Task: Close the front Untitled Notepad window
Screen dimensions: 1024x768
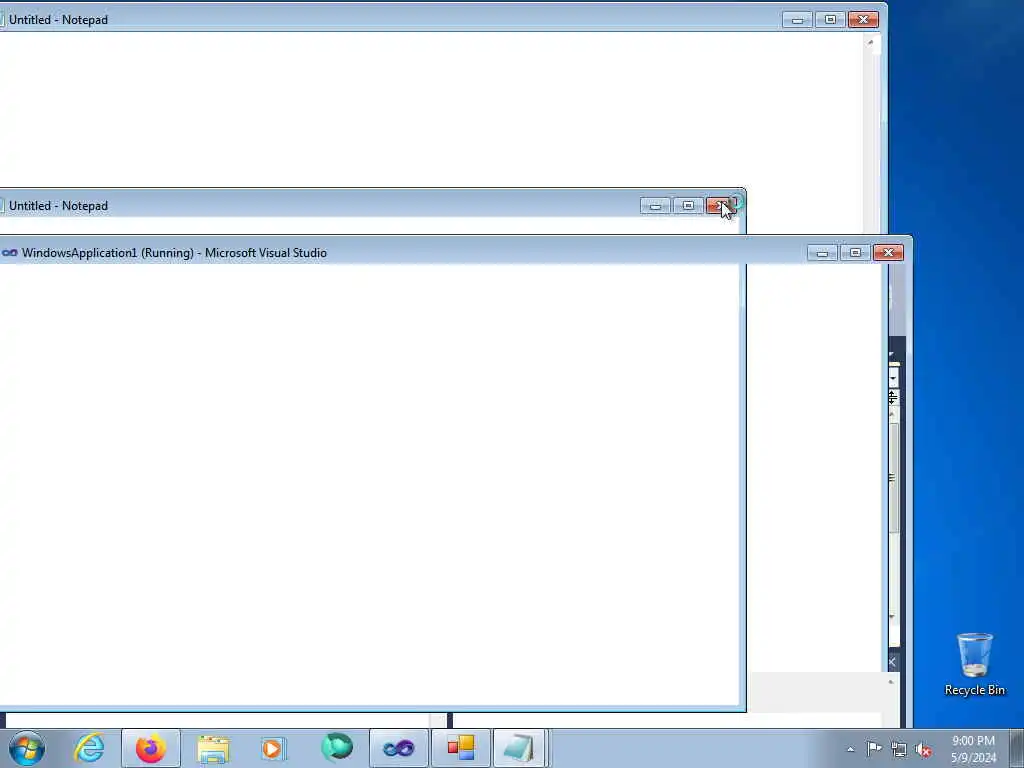Action: pos(721,206)
